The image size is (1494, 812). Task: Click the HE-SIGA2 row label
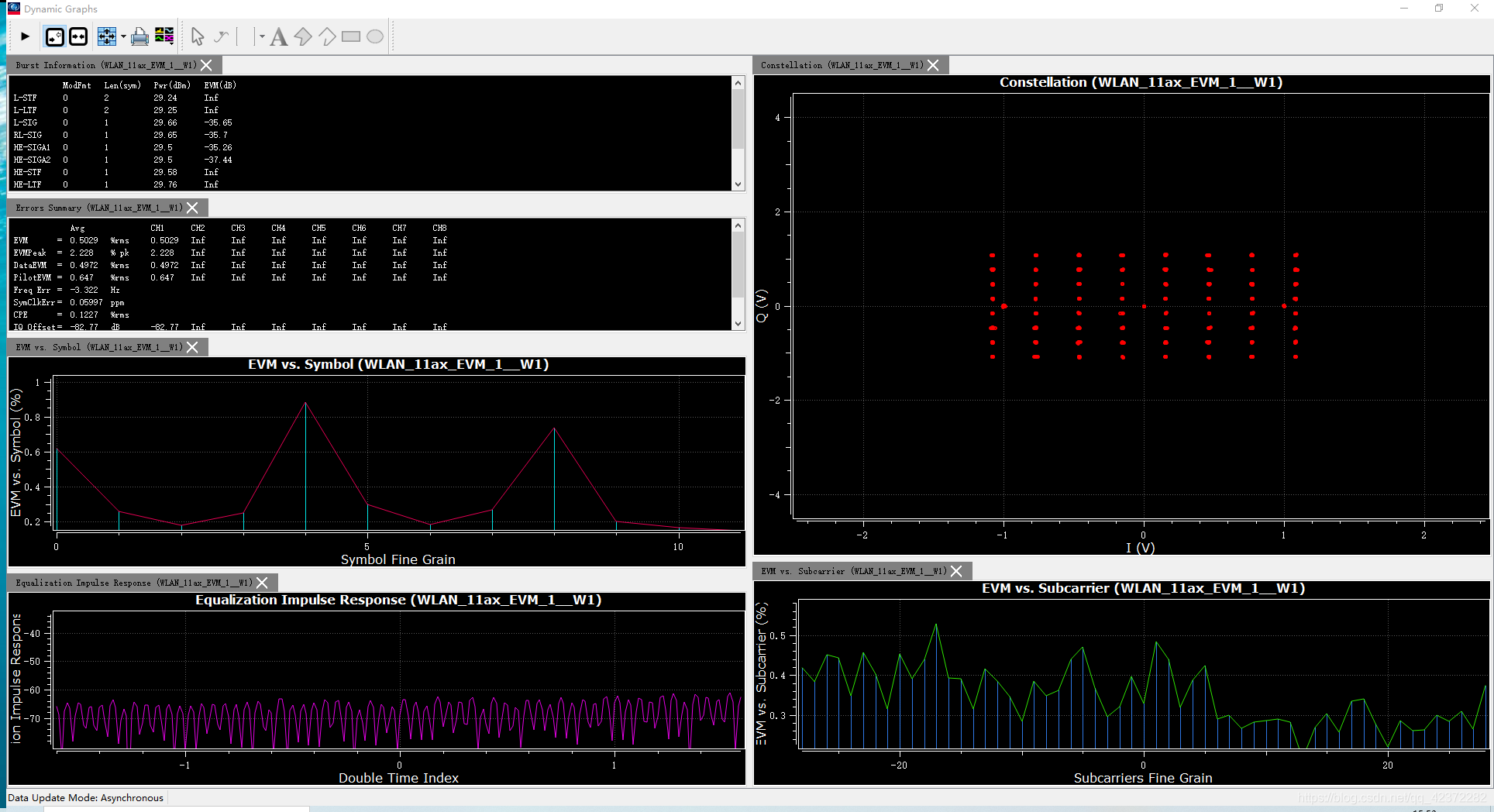coord(32,160)
